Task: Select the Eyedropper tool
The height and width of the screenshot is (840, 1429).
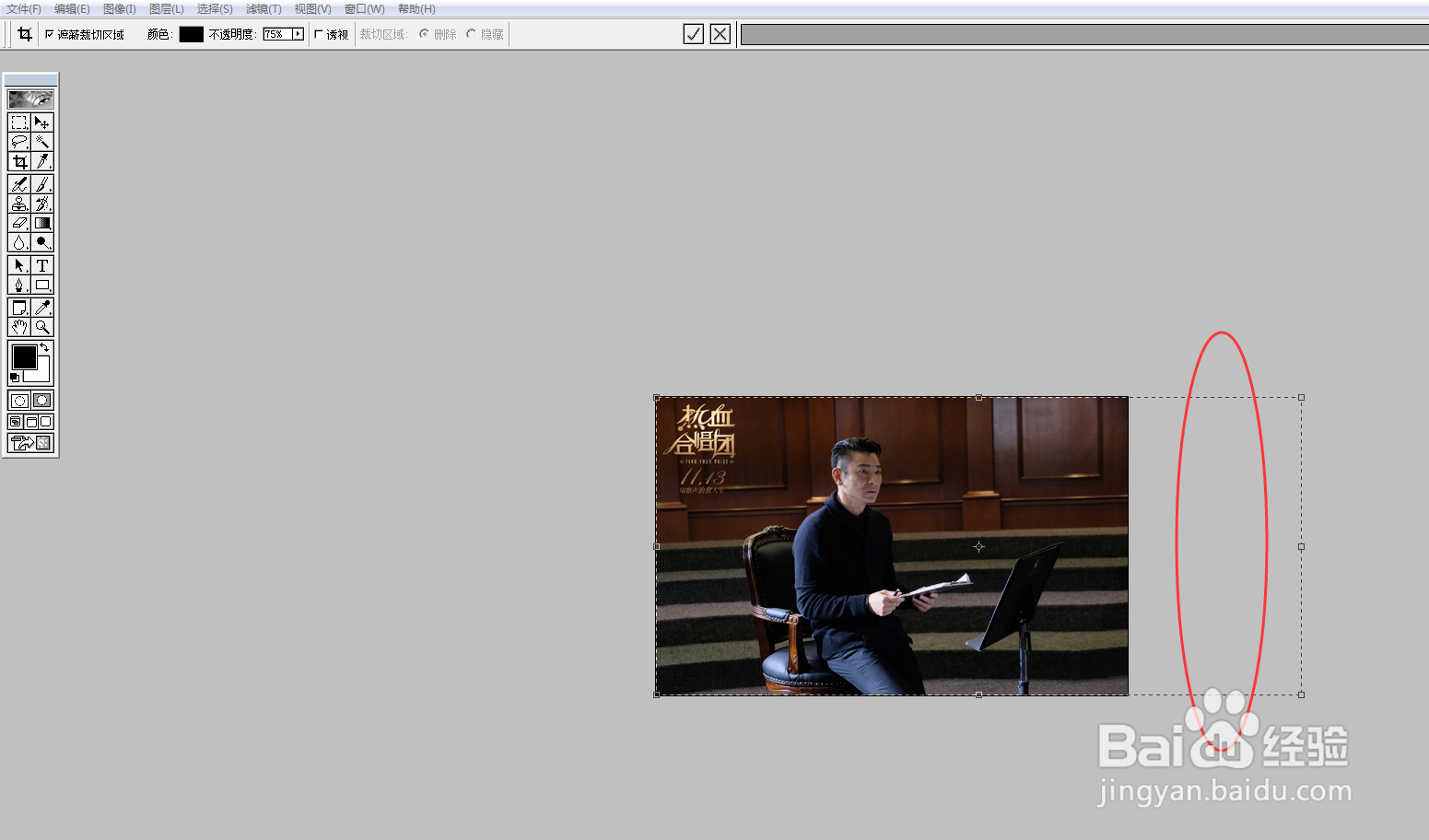Action: click(x=42, y=308)
